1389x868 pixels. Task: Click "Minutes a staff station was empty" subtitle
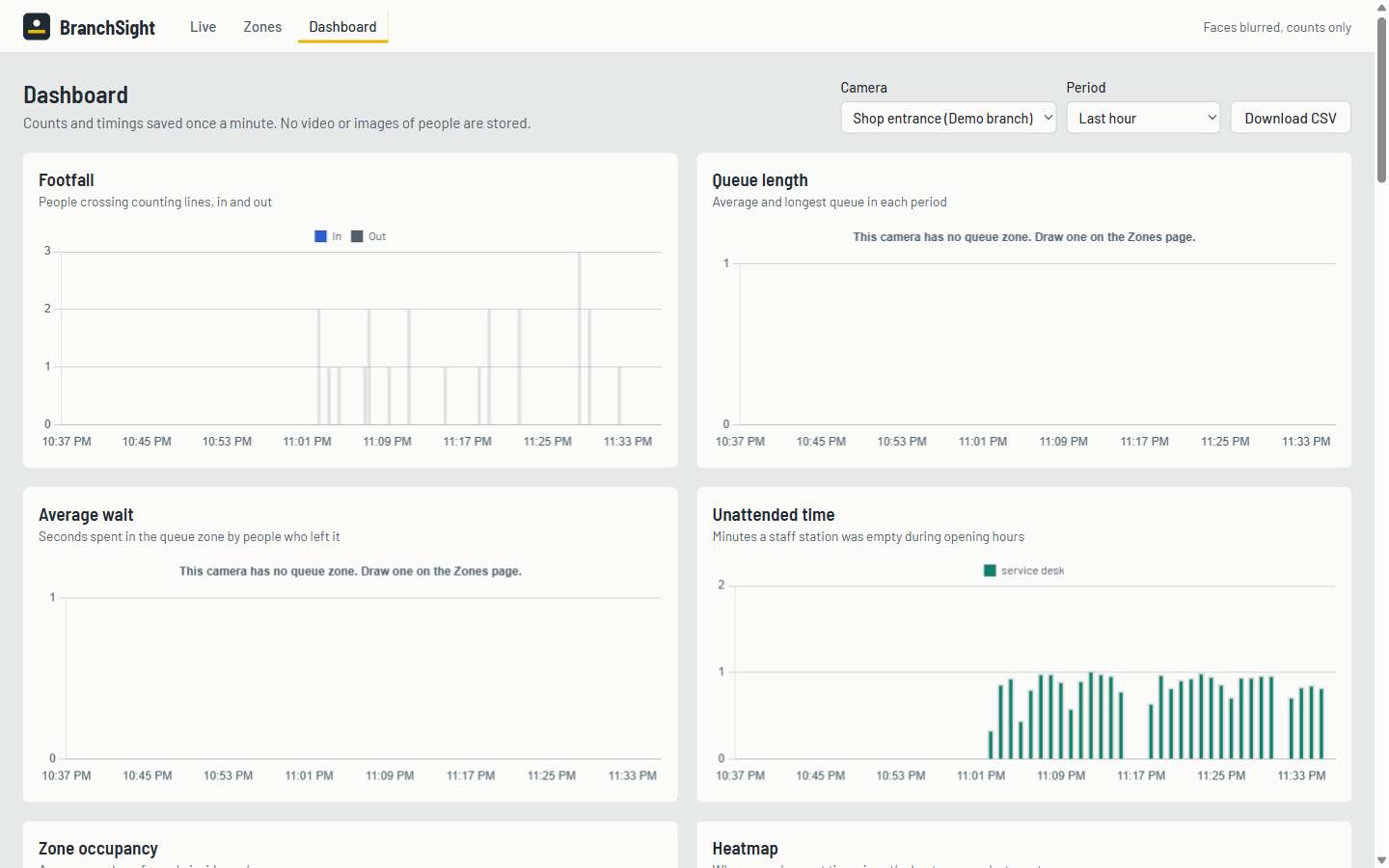pos(868,537)
